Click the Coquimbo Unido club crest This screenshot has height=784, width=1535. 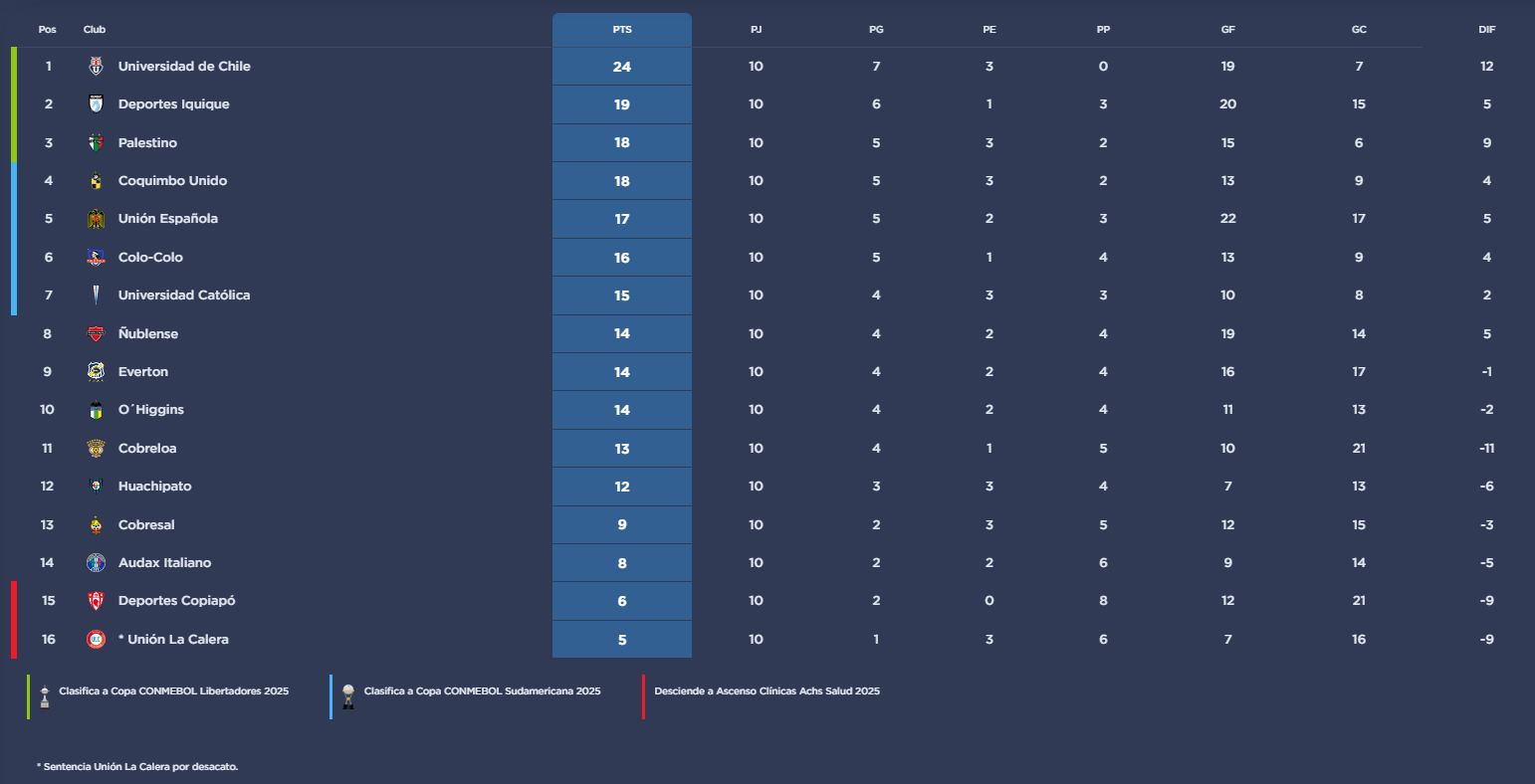(96, 181)
